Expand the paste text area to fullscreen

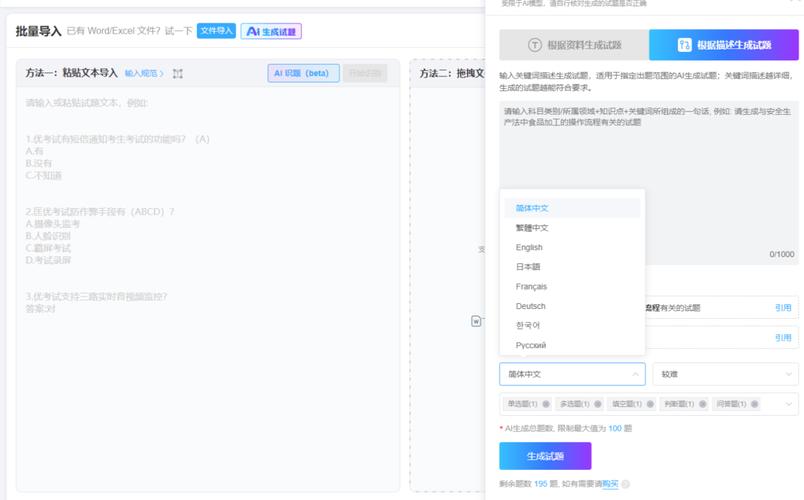178,73
